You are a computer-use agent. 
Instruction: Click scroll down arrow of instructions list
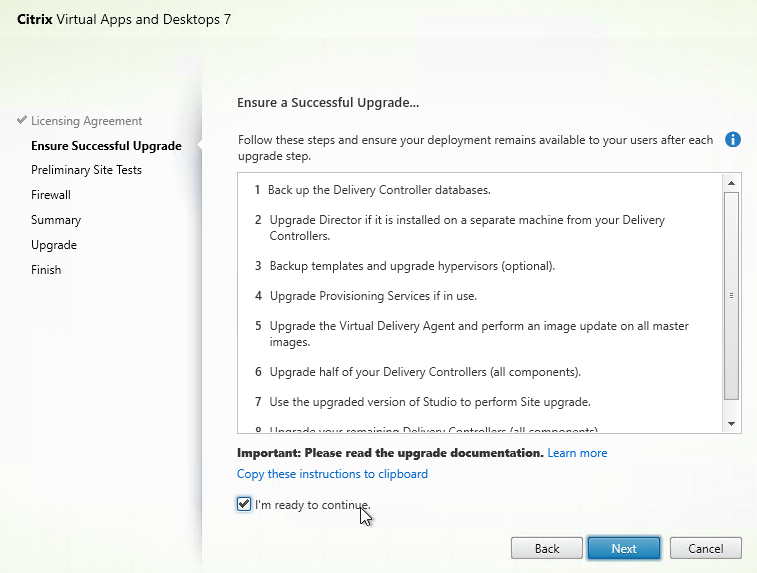click(731, 423)
